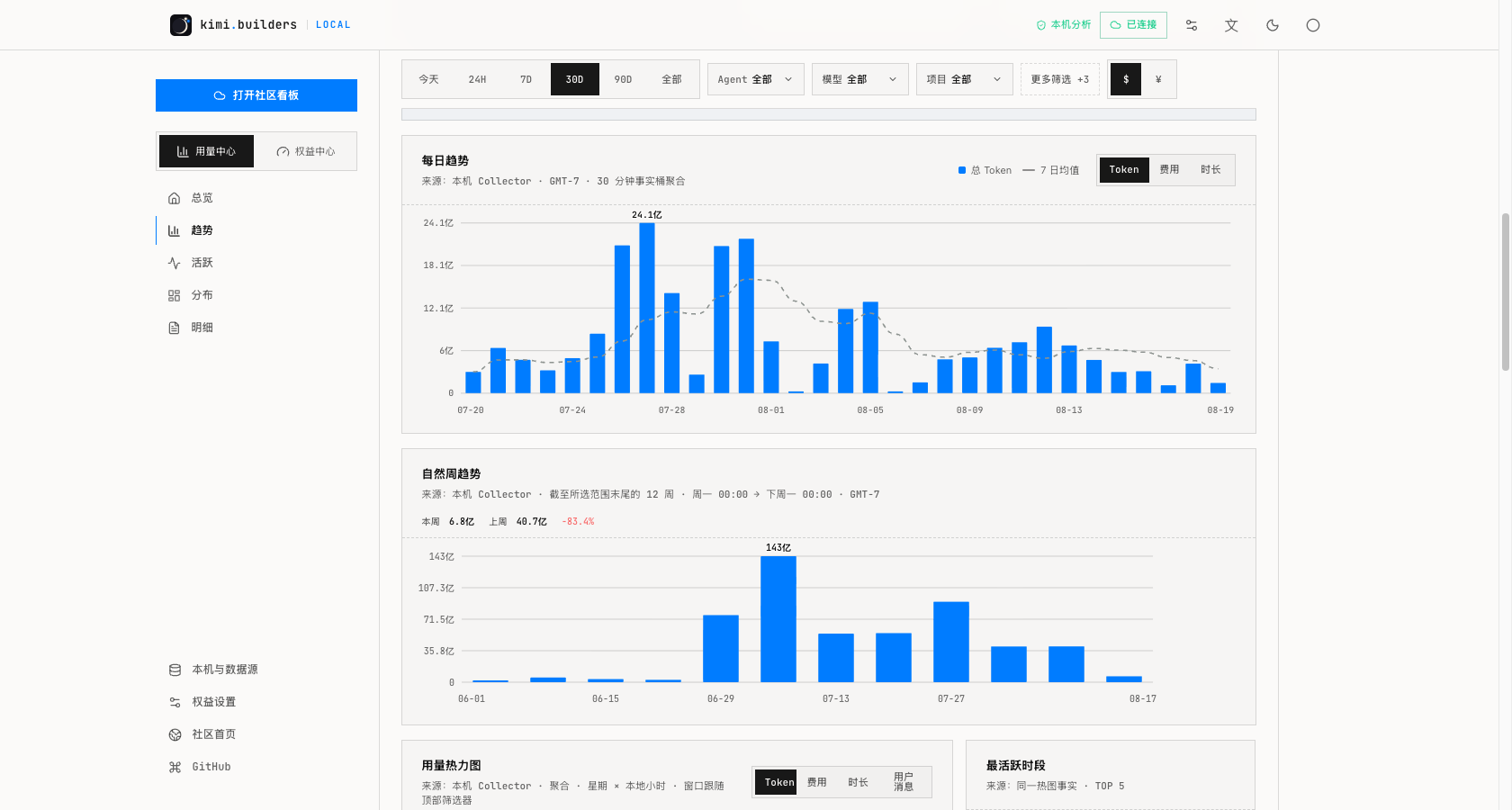Show 费用 in 每日趋势 chart
Image resolution: width=1512 pixels, height=810 pixels.
tap(1169, 169)
